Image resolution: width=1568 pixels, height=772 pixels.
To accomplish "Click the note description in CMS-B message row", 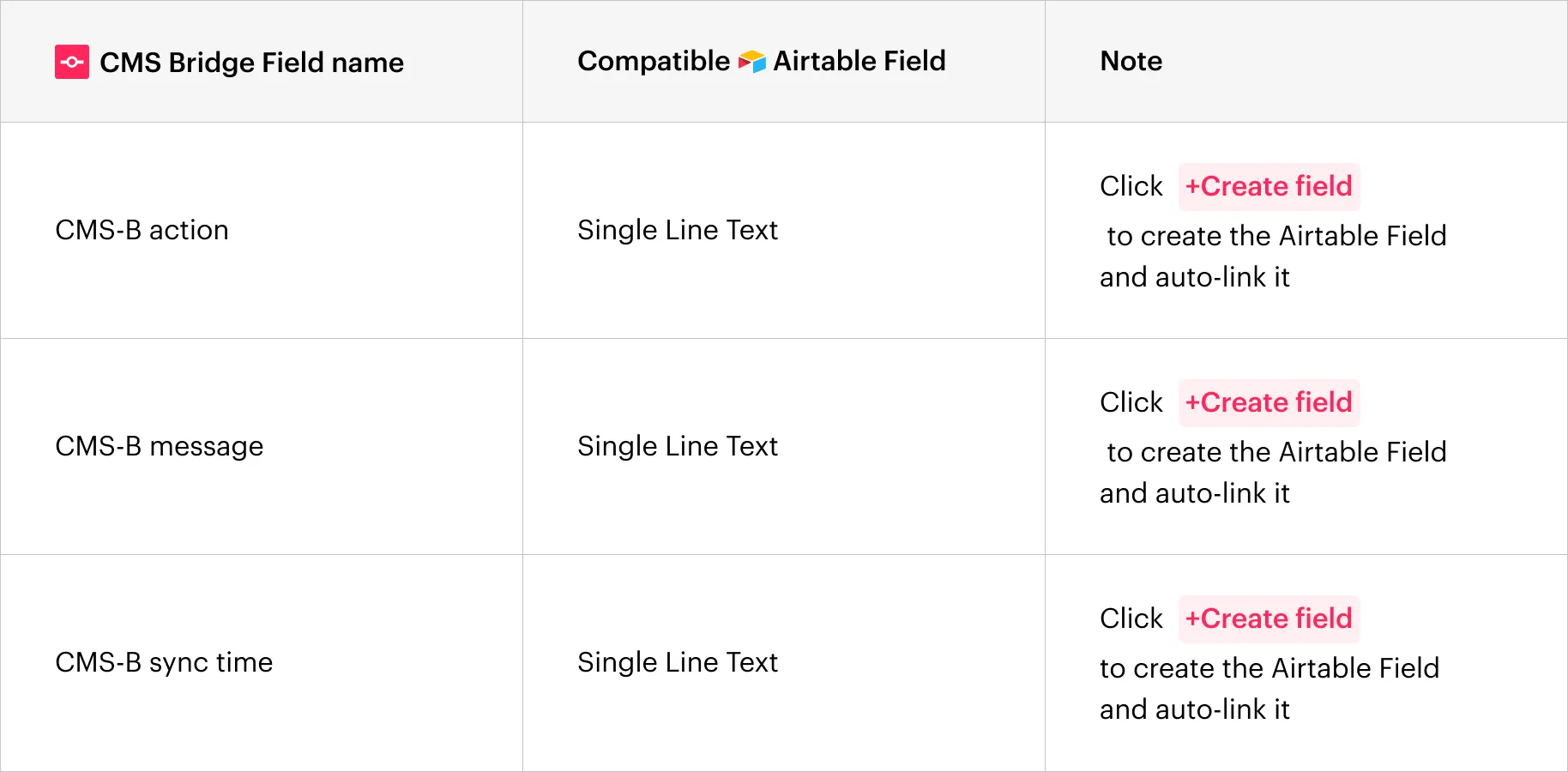I will tap(1273, 473).
